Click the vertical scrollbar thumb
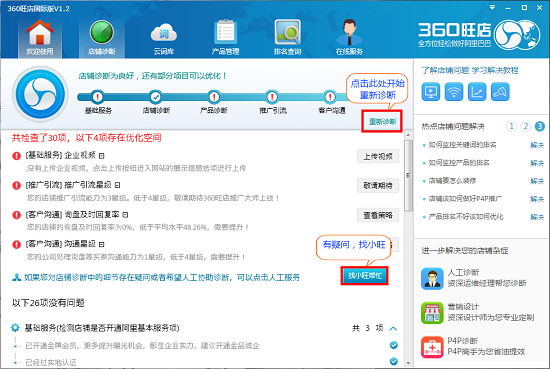The image size is (550, 369). (x=408, y=176)
